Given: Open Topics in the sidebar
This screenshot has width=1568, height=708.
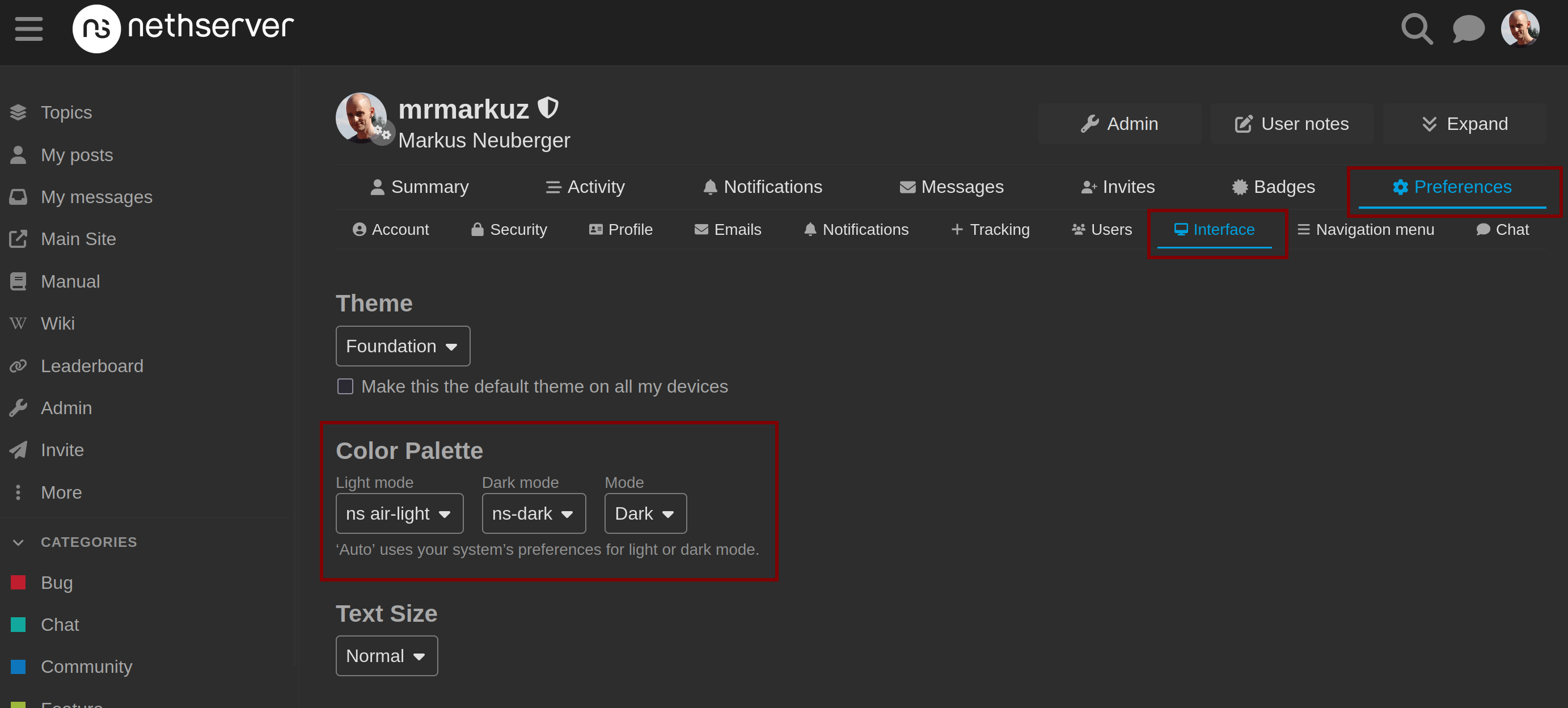Looking at the screenshot, I should click(x=66, y=113).
